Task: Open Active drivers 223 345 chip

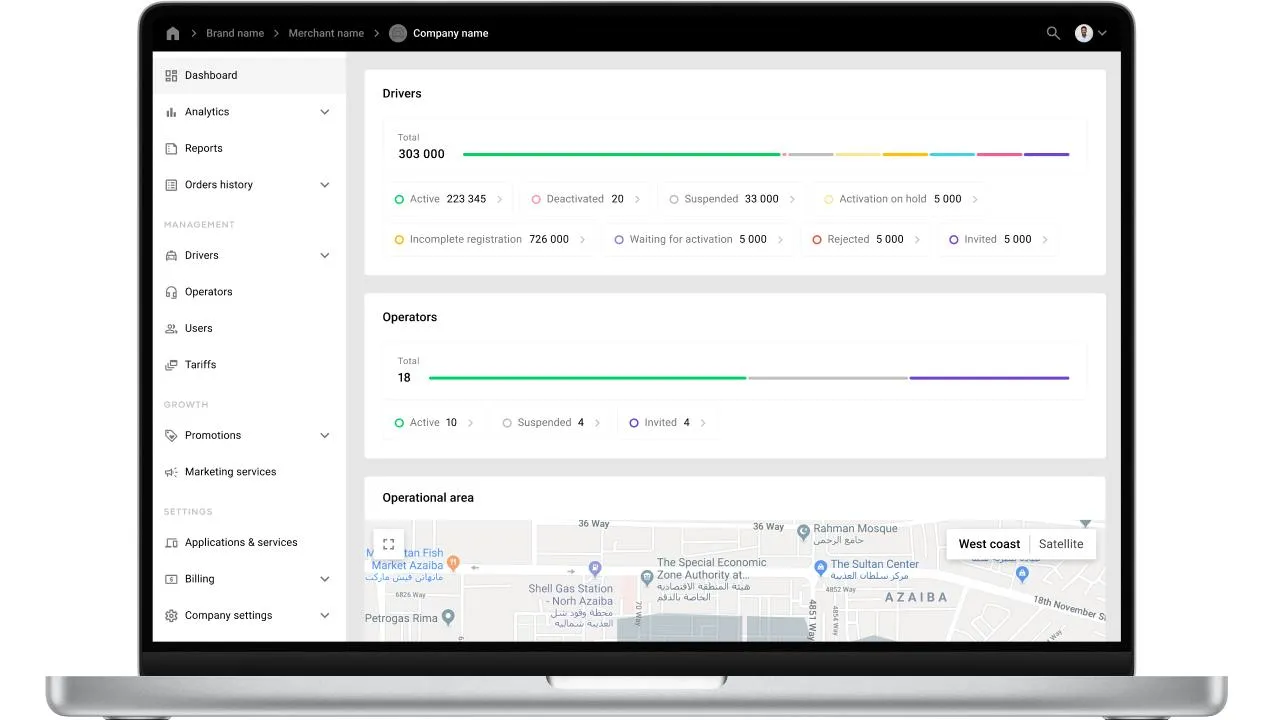Action: pyautogui.click(x=448, y=199)
